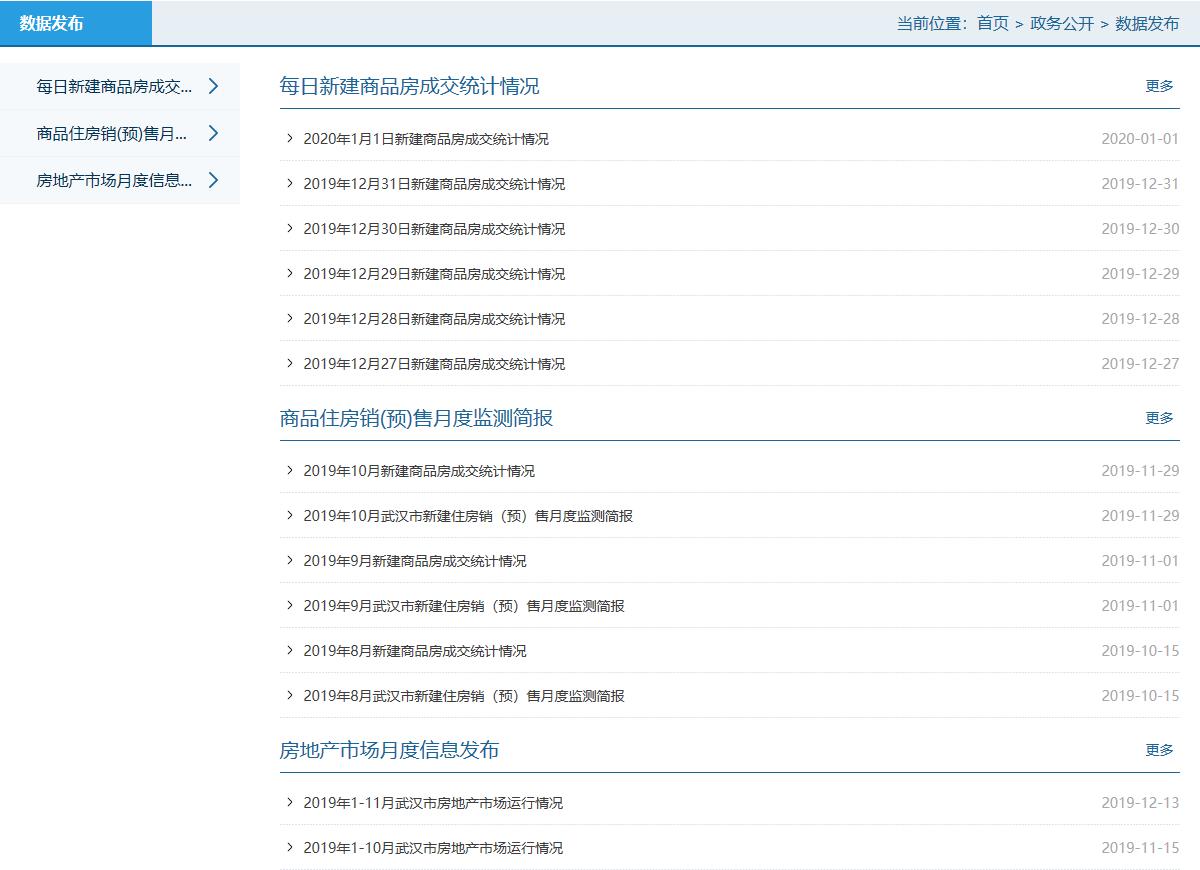Image resolution: width=1200 pixels, height=870 pixels.
Task: Click chevron beside 商品住房销(预)售月 sidebar item
Action: [213, 133]
